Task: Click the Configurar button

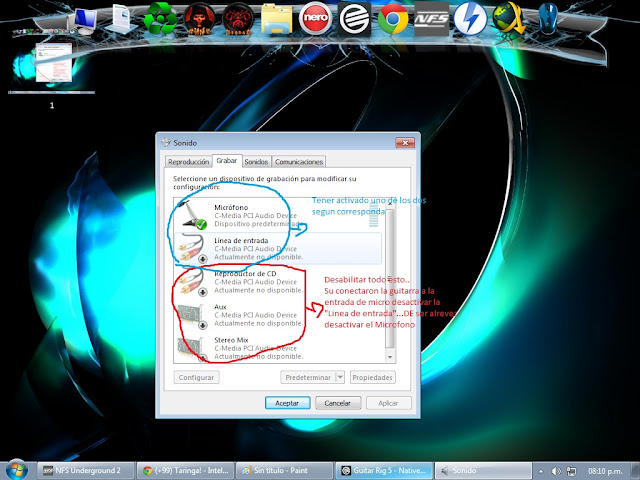Action: [196, 378]
